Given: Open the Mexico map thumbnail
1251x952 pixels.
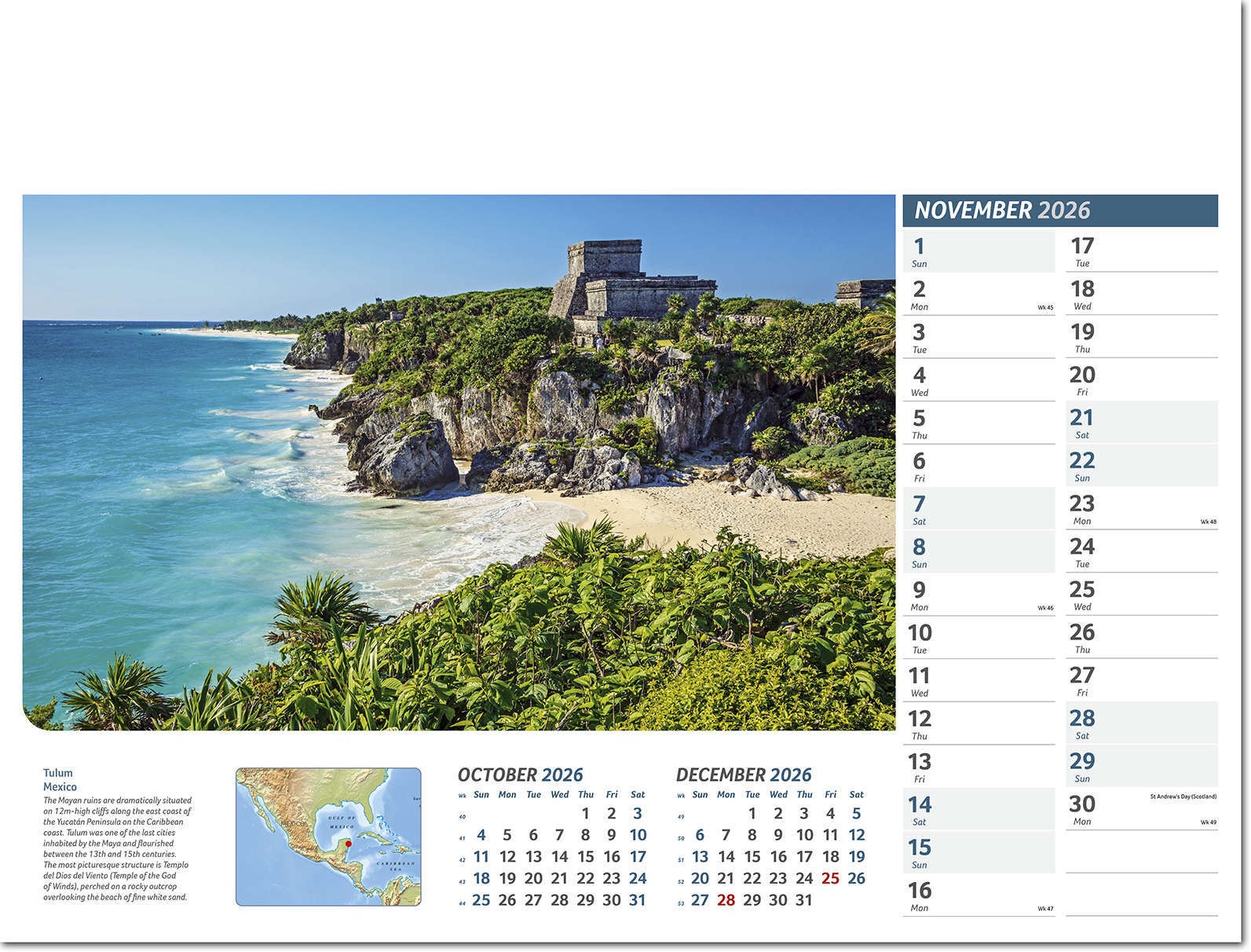Looking at the screenshot, I should point(328,837).
